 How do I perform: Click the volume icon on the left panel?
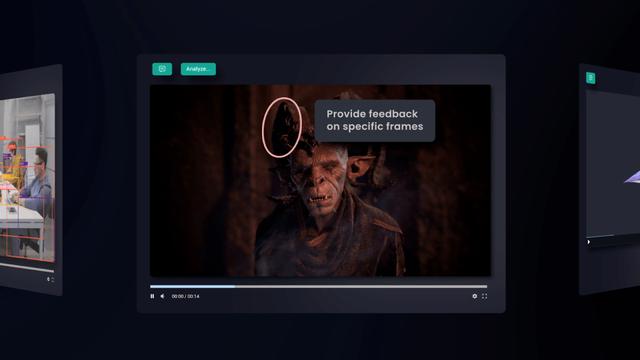[48, 279]
